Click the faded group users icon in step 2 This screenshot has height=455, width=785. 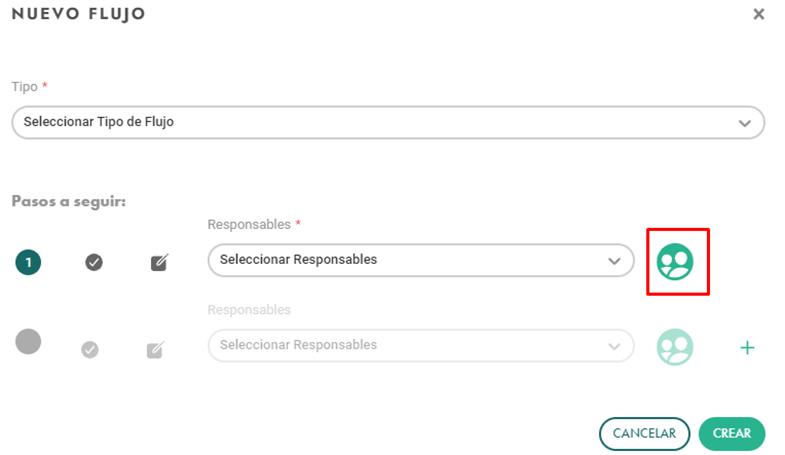(x=674, y=347)
